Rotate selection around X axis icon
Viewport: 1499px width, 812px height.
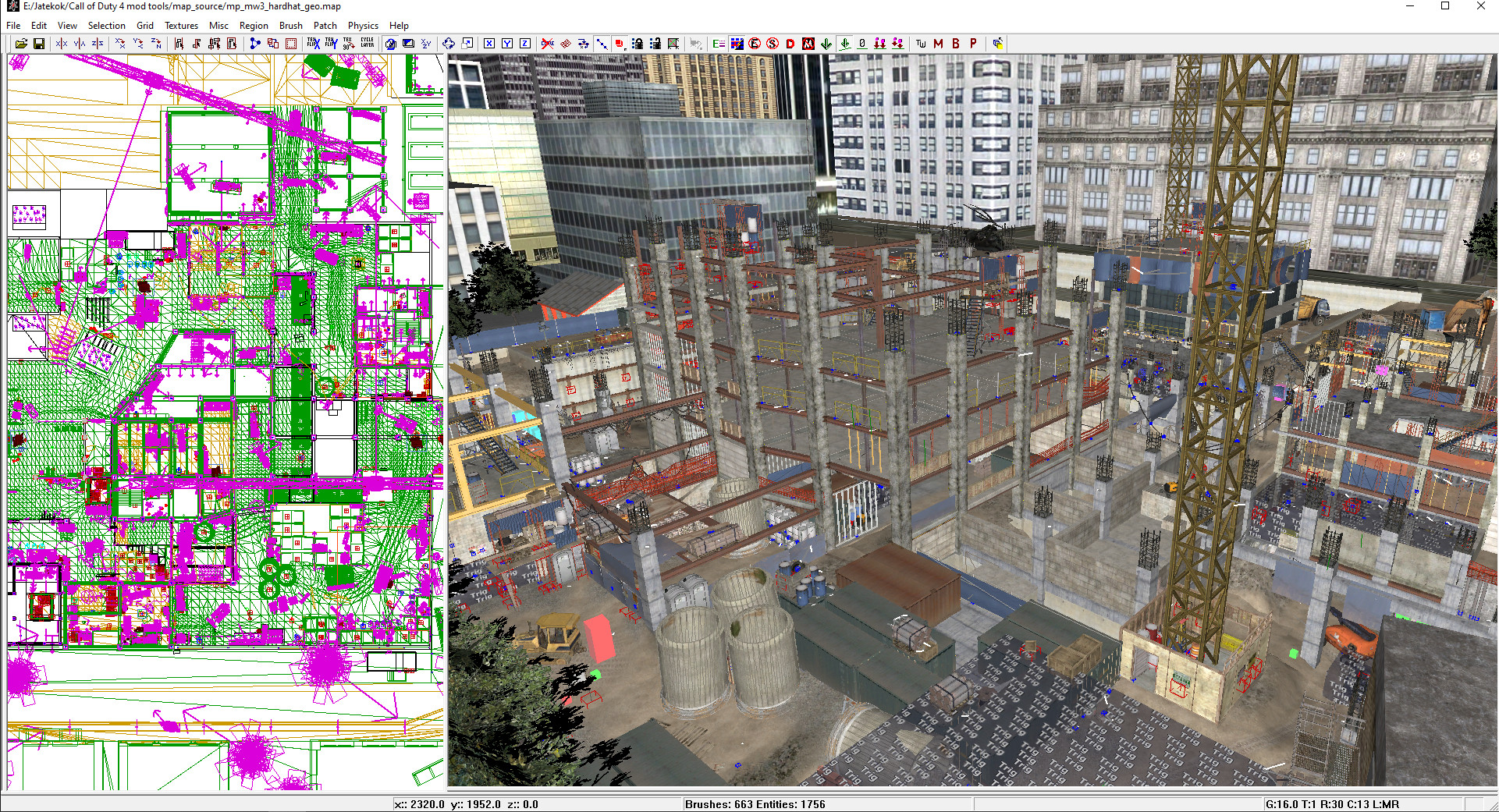point(120,44)
